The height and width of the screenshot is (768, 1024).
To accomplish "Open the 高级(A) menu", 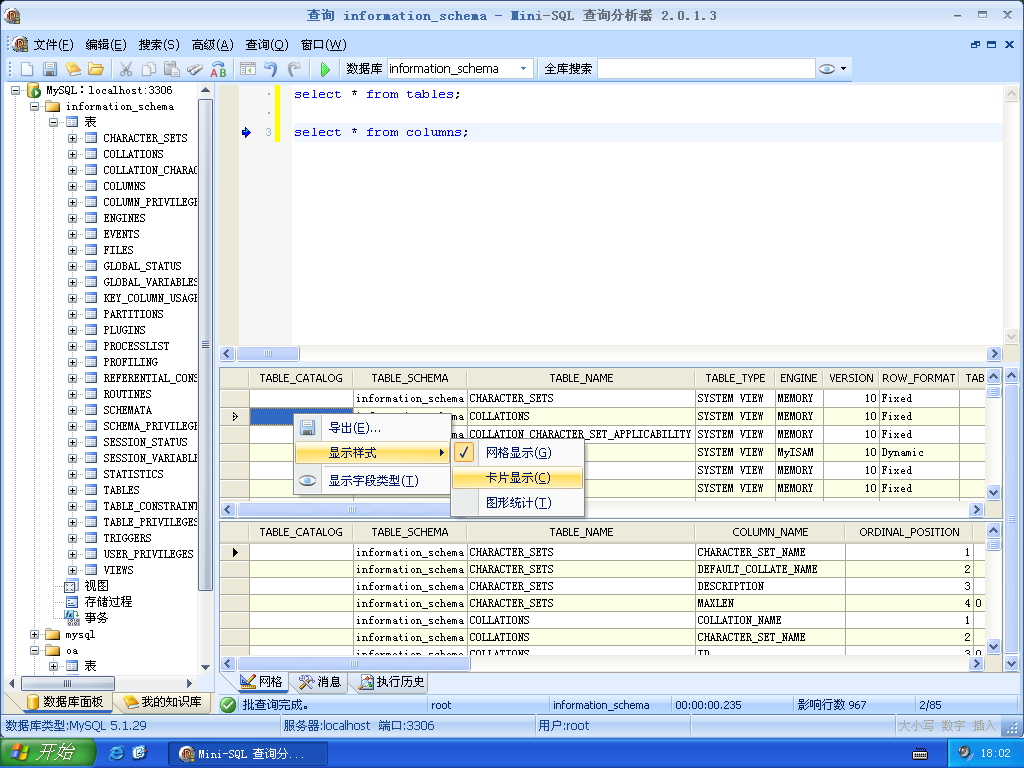I will coord(212,44).
